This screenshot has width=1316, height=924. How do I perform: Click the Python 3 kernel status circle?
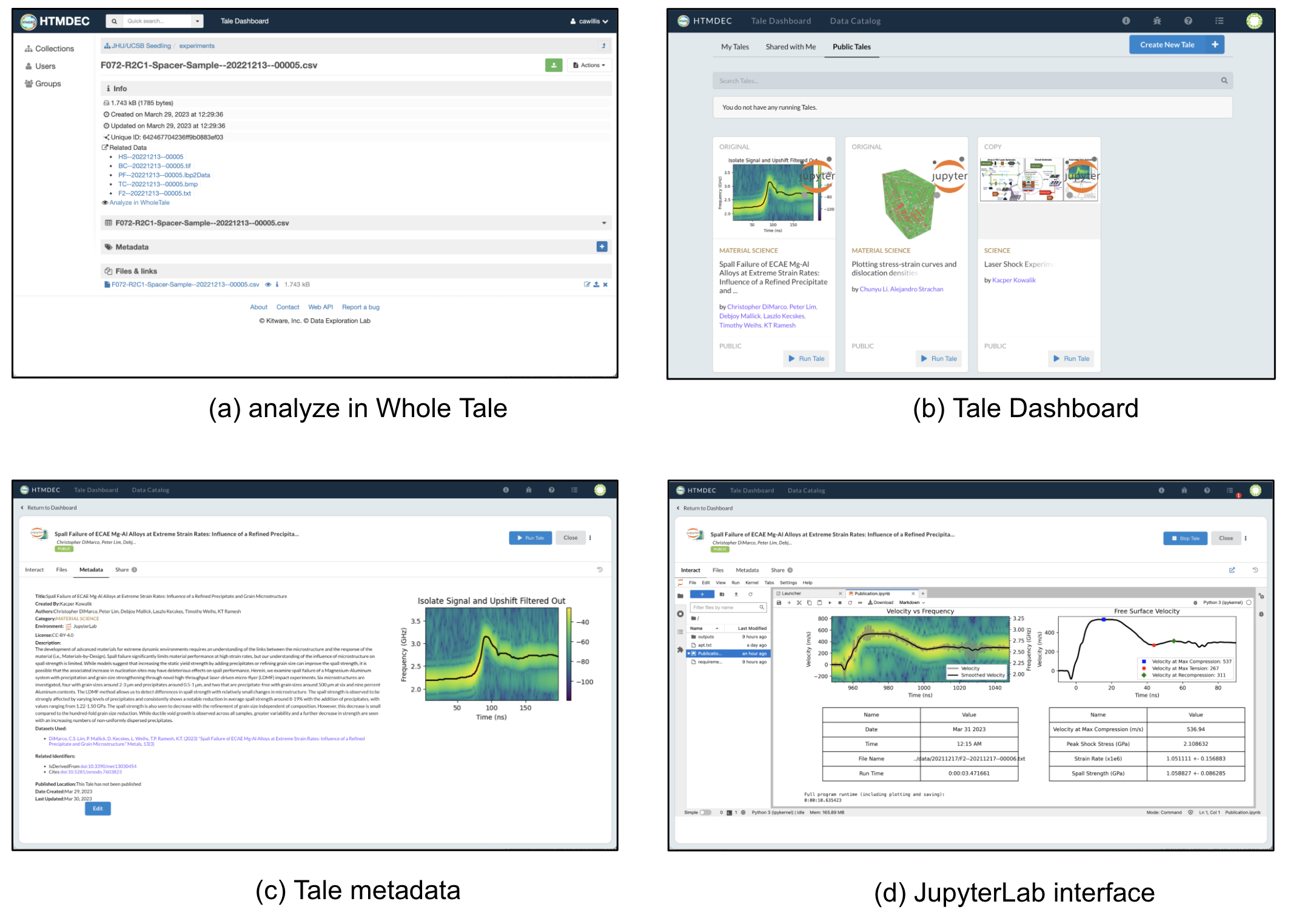pos(1249,603)
